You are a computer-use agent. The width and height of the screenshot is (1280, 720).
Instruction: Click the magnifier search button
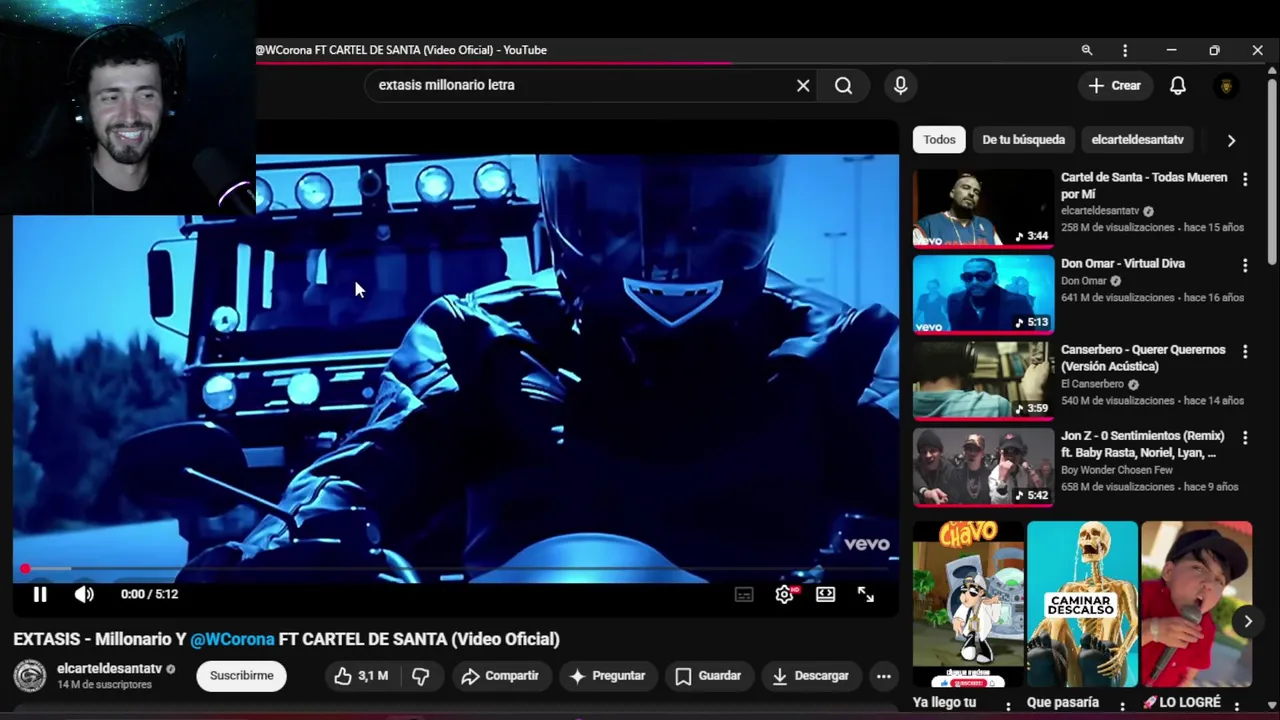pos(844,86)
